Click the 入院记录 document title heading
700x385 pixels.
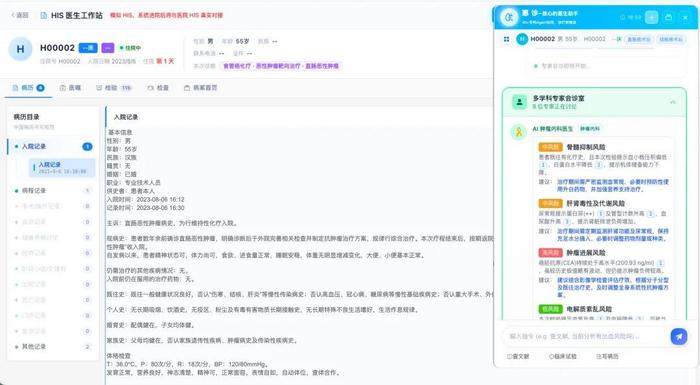[x=126, y=117]
